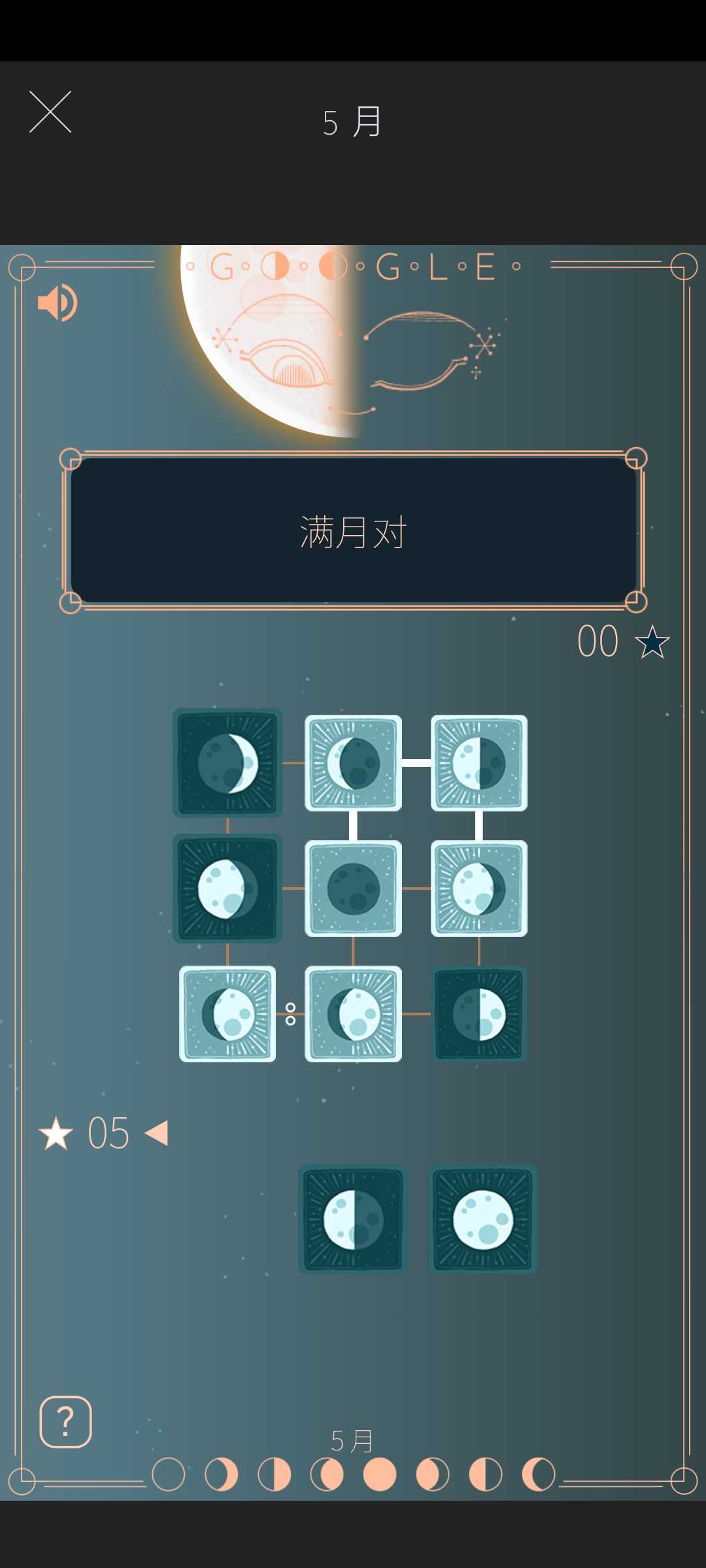The image size is (706, 1568).
Task: Select the full moon card in hand
Action: coord(482,1219)
